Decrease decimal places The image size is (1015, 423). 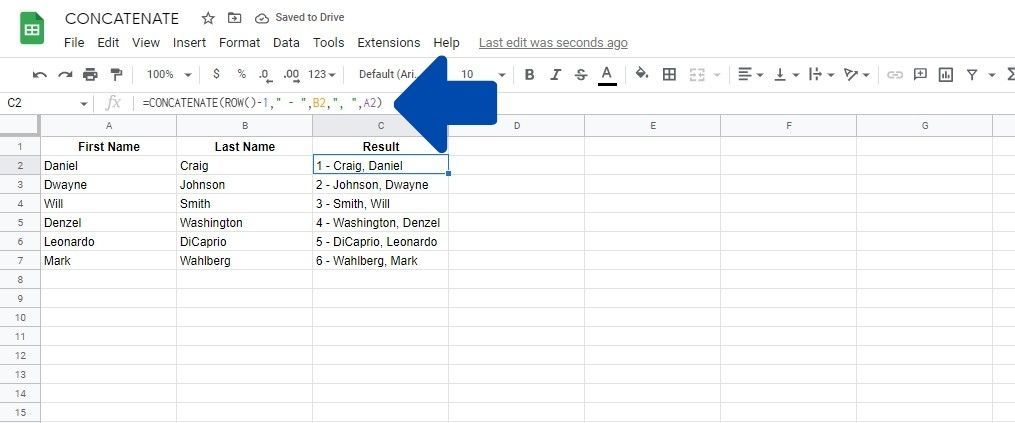[x=264, y=75]
